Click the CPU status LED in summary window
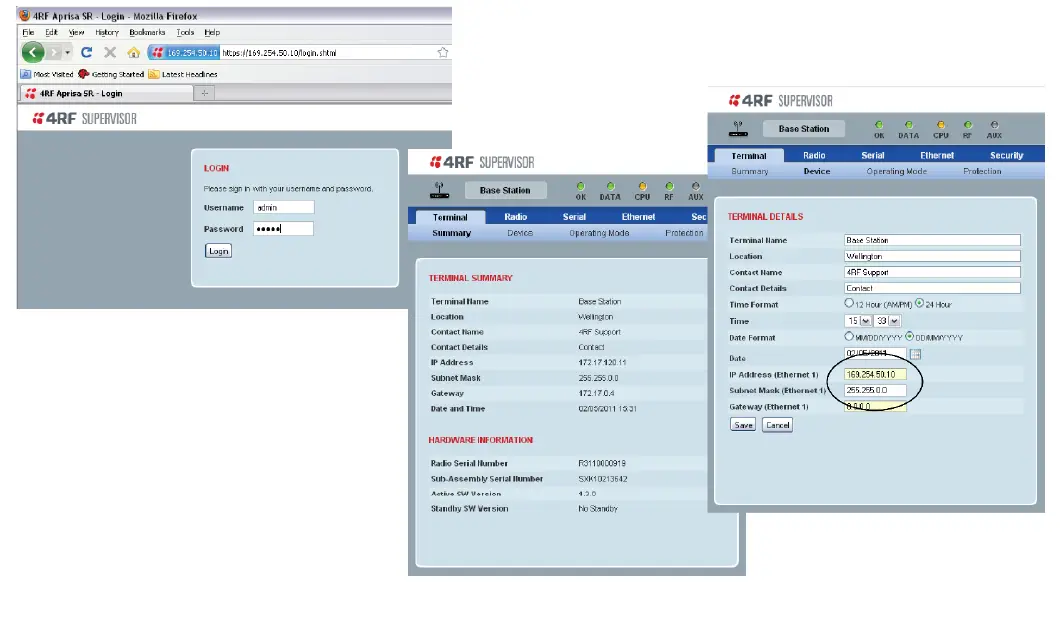This screenshot has width=1062, height=624. [642, 186]
